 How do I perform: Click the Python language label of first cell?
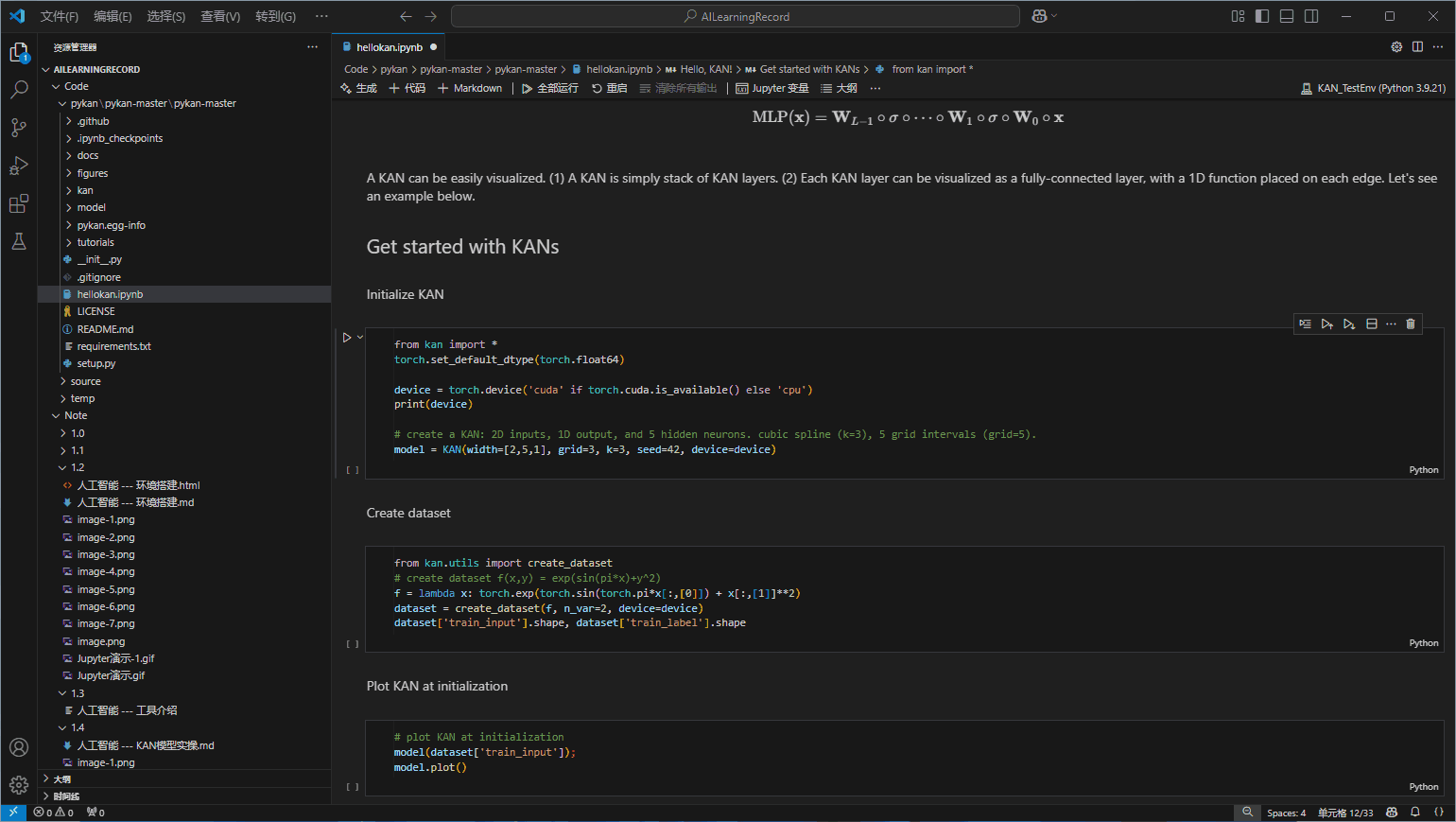pos(1424,470)
